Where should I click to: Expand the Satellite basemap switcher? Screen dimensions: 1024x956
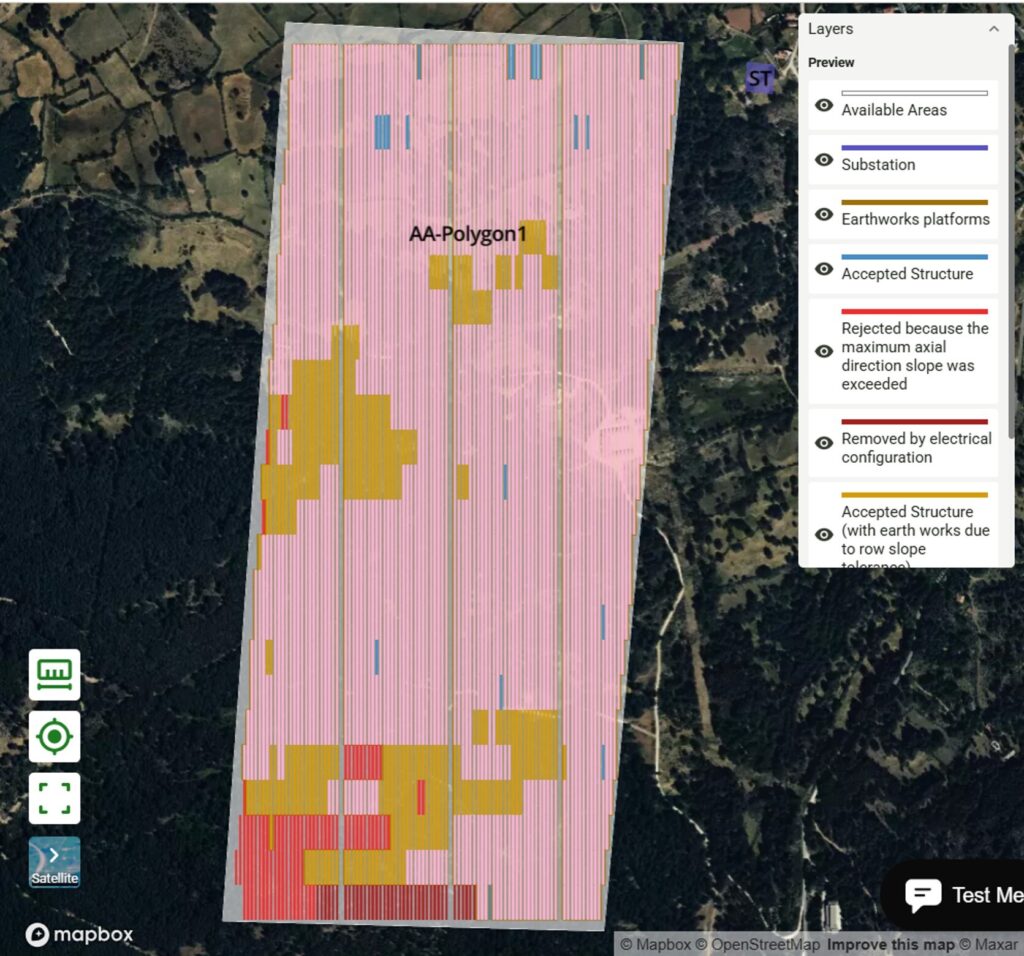(x=54, y=862)
